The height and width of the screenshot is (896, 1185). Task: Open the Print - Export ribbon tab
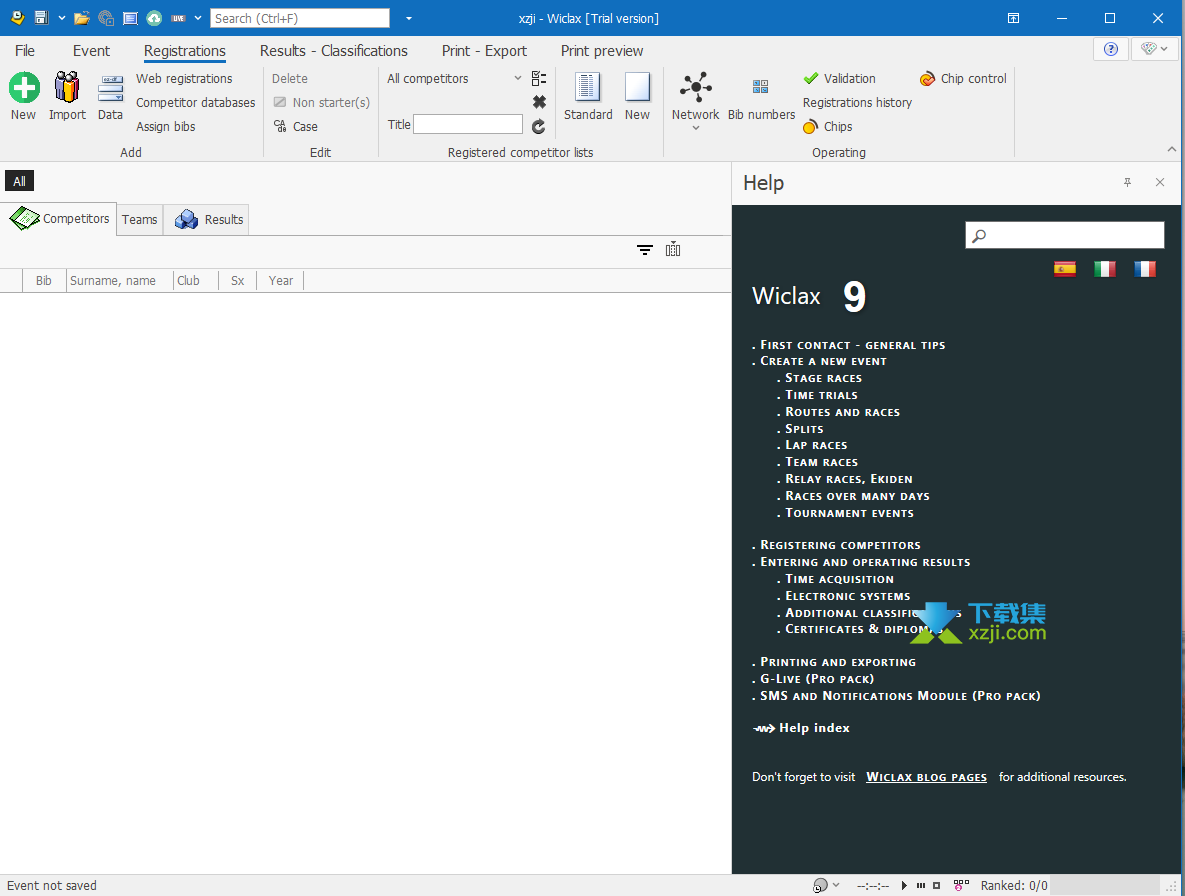pos(484,51)
